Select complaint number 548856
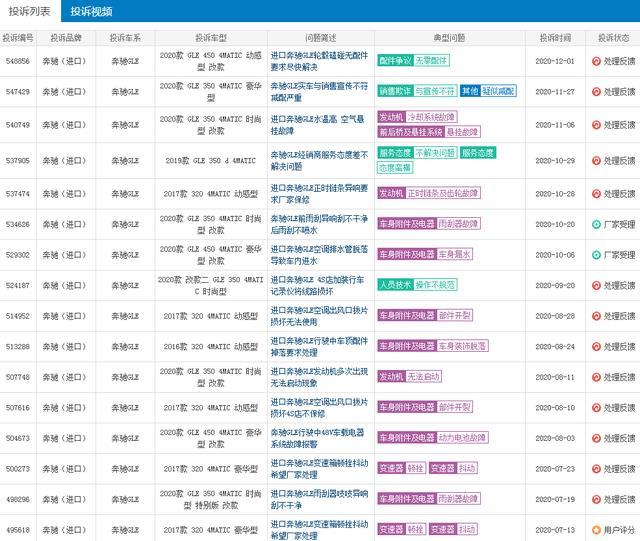640x541 pixels. 18,61
